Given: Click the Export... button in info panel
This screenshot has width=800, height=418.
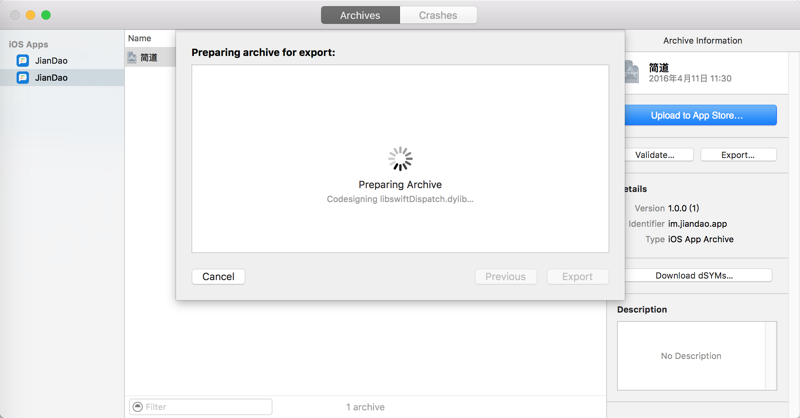Looking at the screenshot, I should pyautogui.click(x=738, y=155).
